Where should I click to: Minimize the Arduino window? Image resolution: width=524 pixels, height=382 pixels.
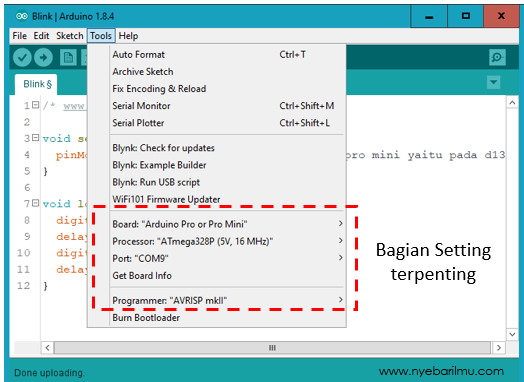(x=429, y=16)
